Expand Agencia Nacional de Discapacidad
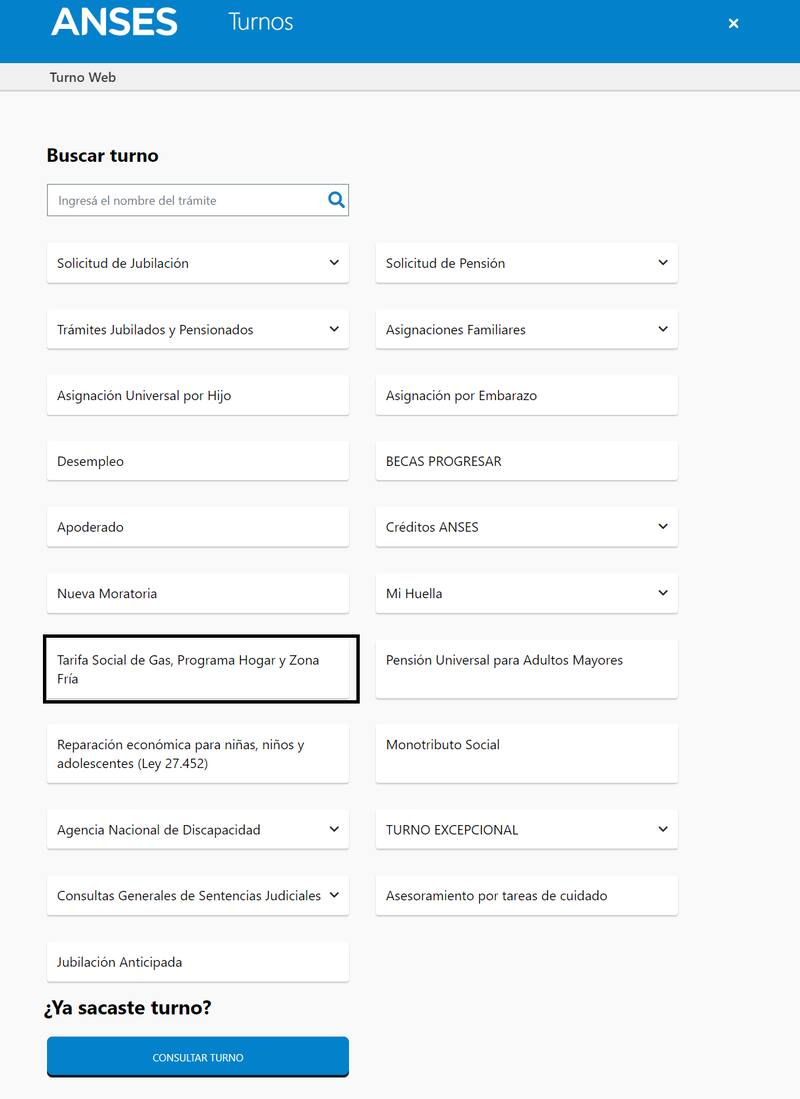The image size is (800, 1099). click(334, 829)
